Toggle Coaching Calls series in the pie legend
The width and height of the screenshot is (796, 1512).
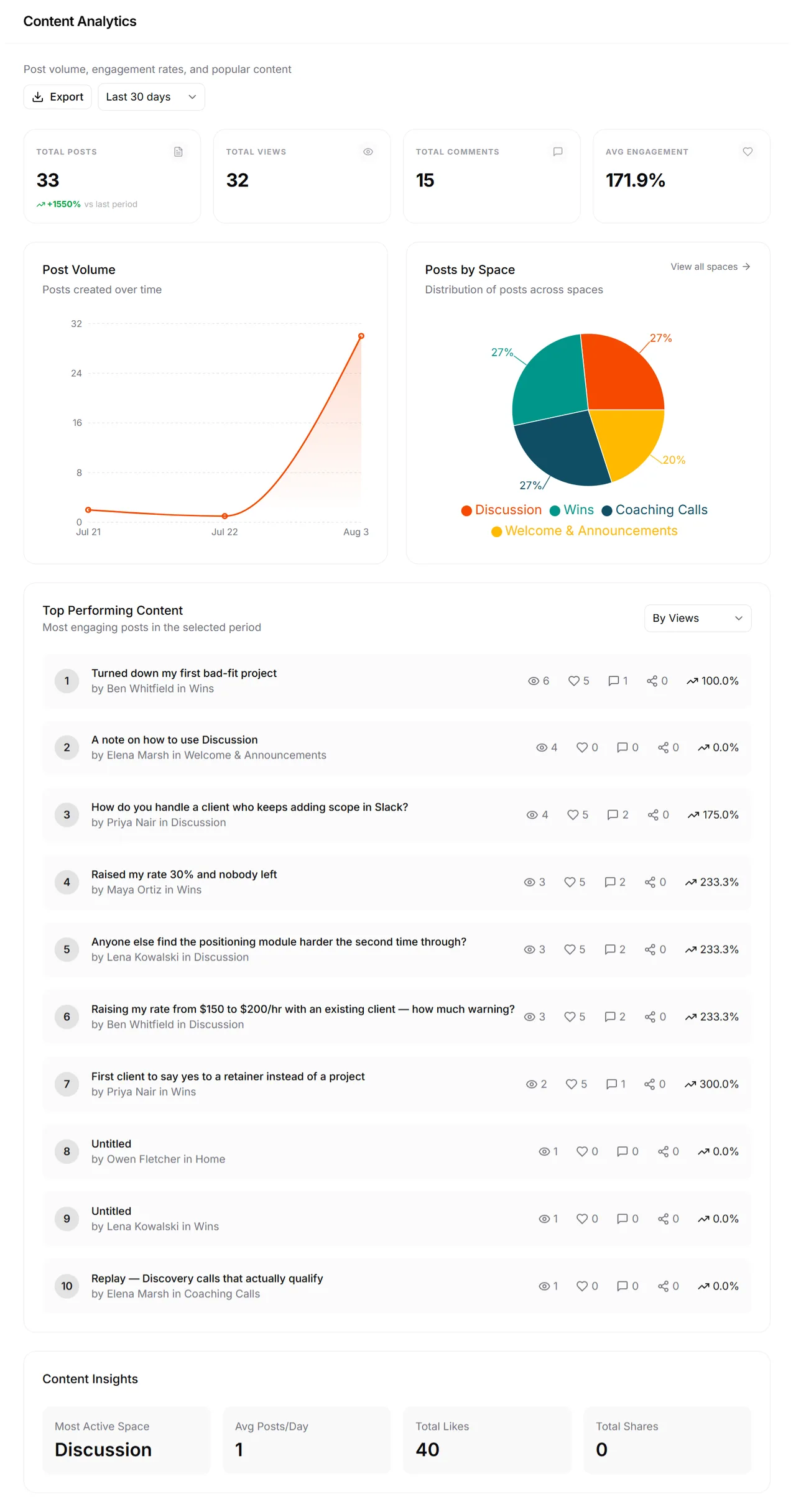coord(654,510)
